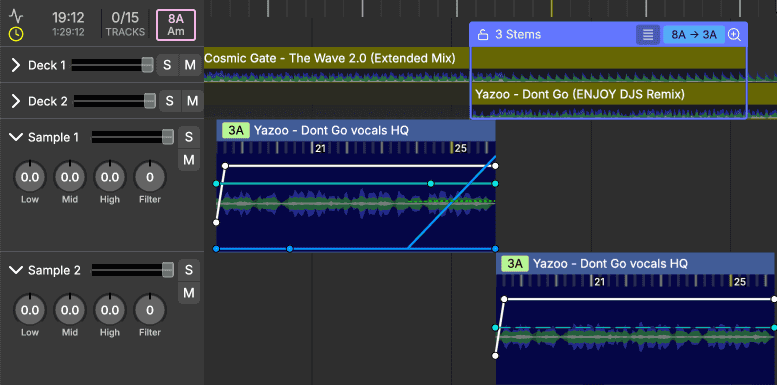The width and height of the screenshot is (777, 385).
Task: Click the 3A key badge on Sample 2 clip
Action: pos(515,264)
